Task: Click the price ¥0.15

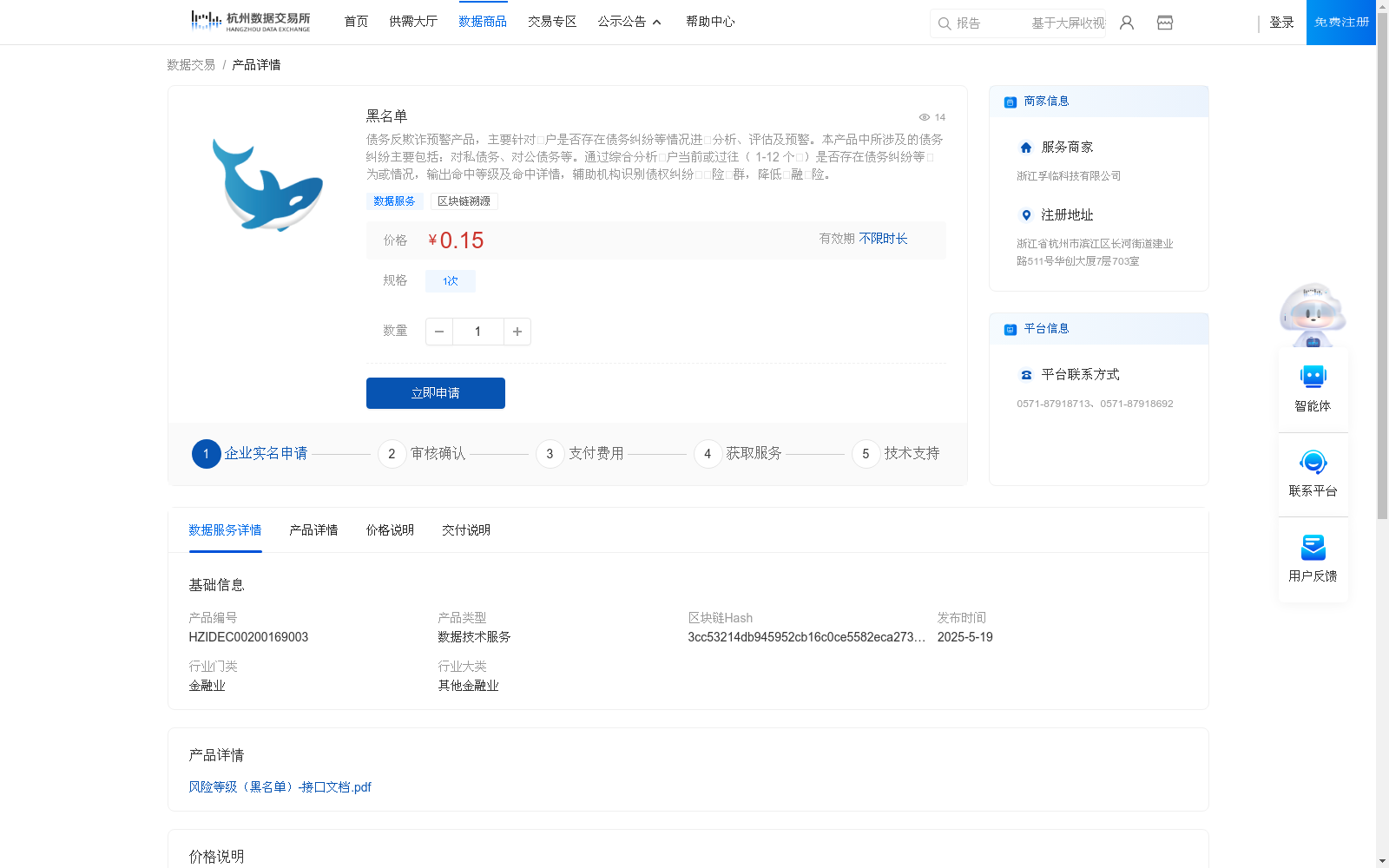Action: pos(456,240)
